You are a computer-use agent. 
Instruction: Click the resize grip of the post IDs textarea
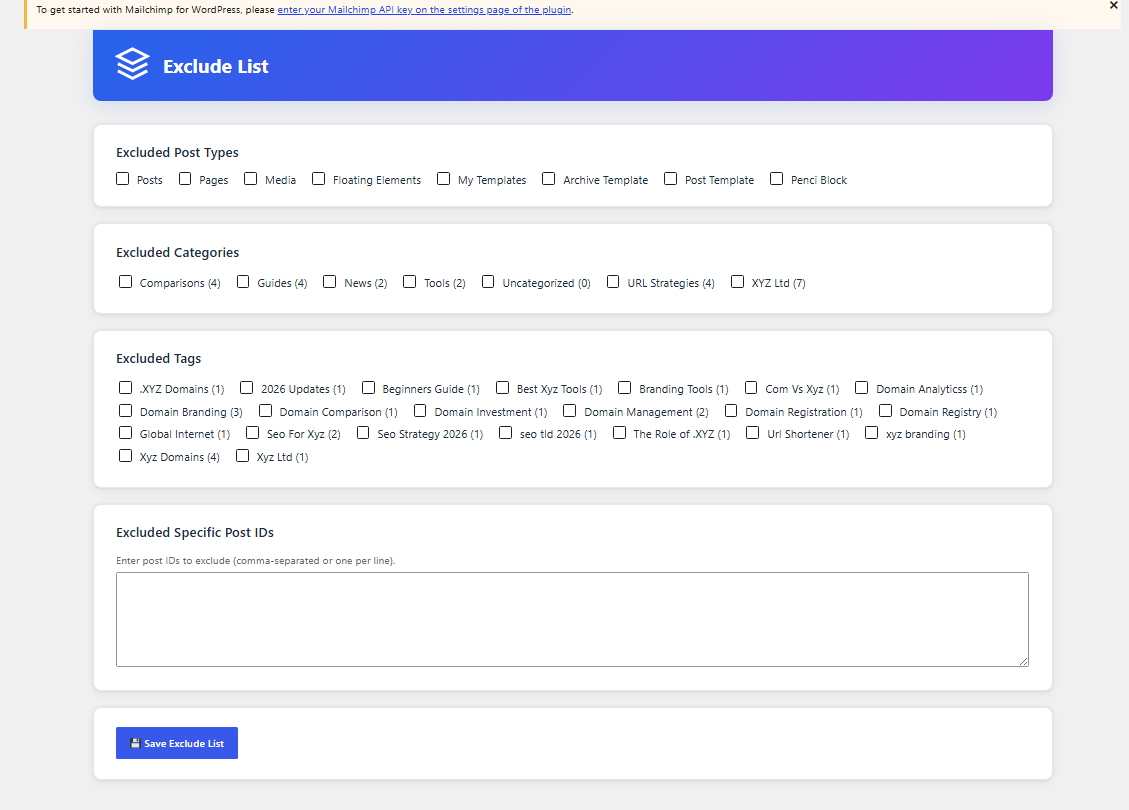(1023, 661)
